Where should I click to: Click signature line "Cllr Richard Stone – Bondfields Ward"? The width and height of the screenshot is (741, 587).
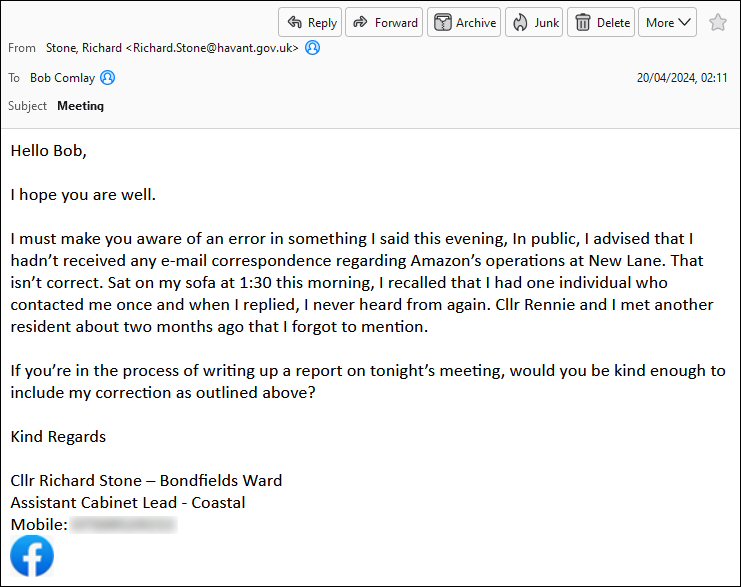[x=147, y=481]
